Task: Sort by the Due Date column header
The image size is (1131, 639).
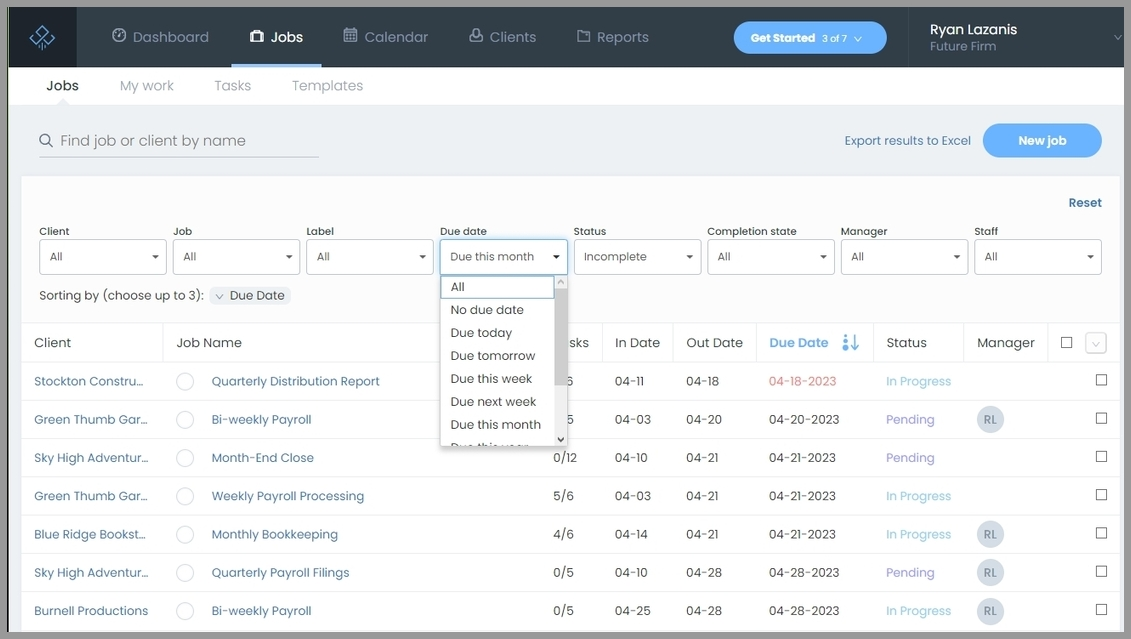Action: tap(798, 343)
